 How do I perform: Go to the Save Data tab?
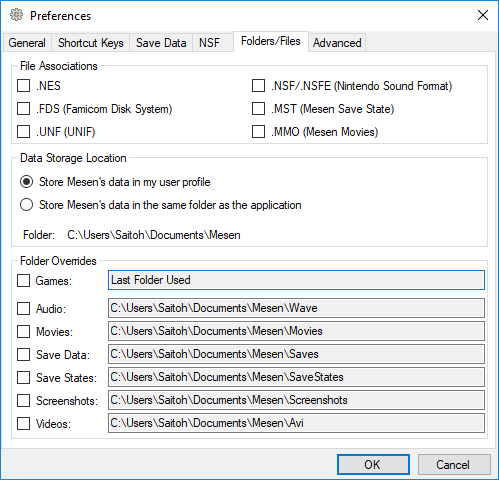click(161, 43)
